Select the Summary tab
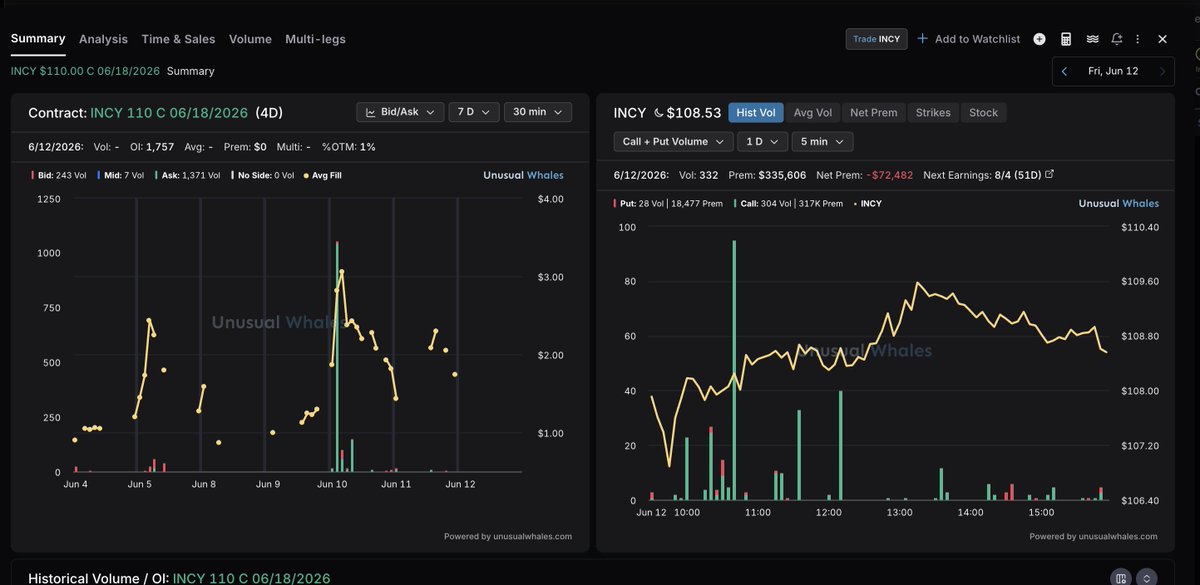Viewport: 1200px width, 585px height. (38, 38)
